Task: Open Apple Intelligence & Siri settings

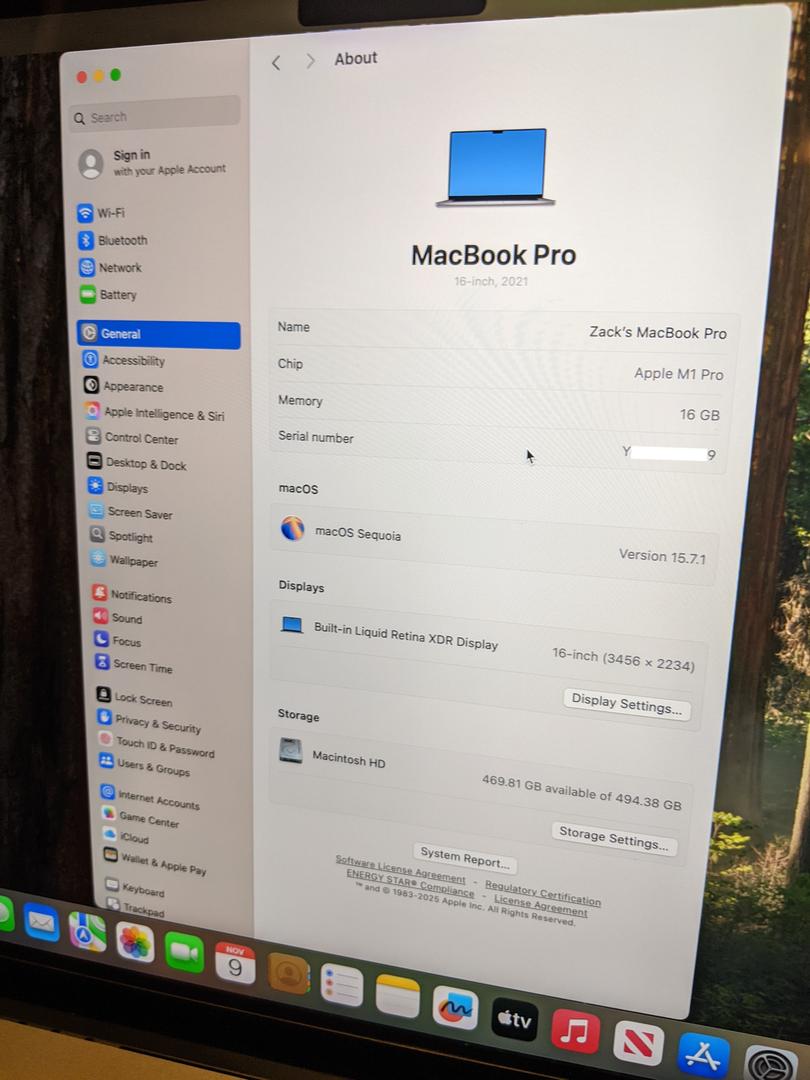Action: click(155, 414)
